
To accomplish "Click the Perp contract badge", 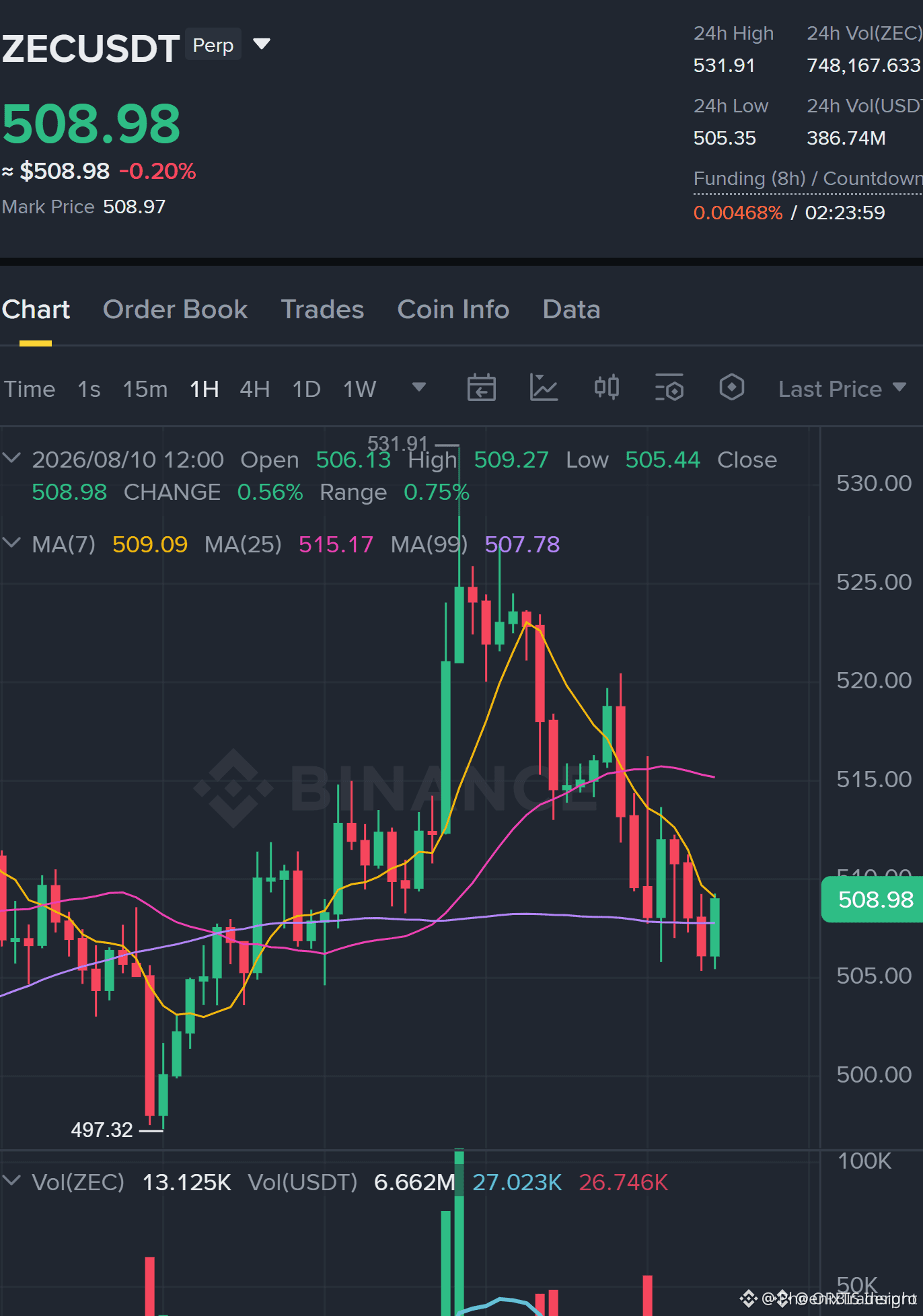I will point(213,45).
